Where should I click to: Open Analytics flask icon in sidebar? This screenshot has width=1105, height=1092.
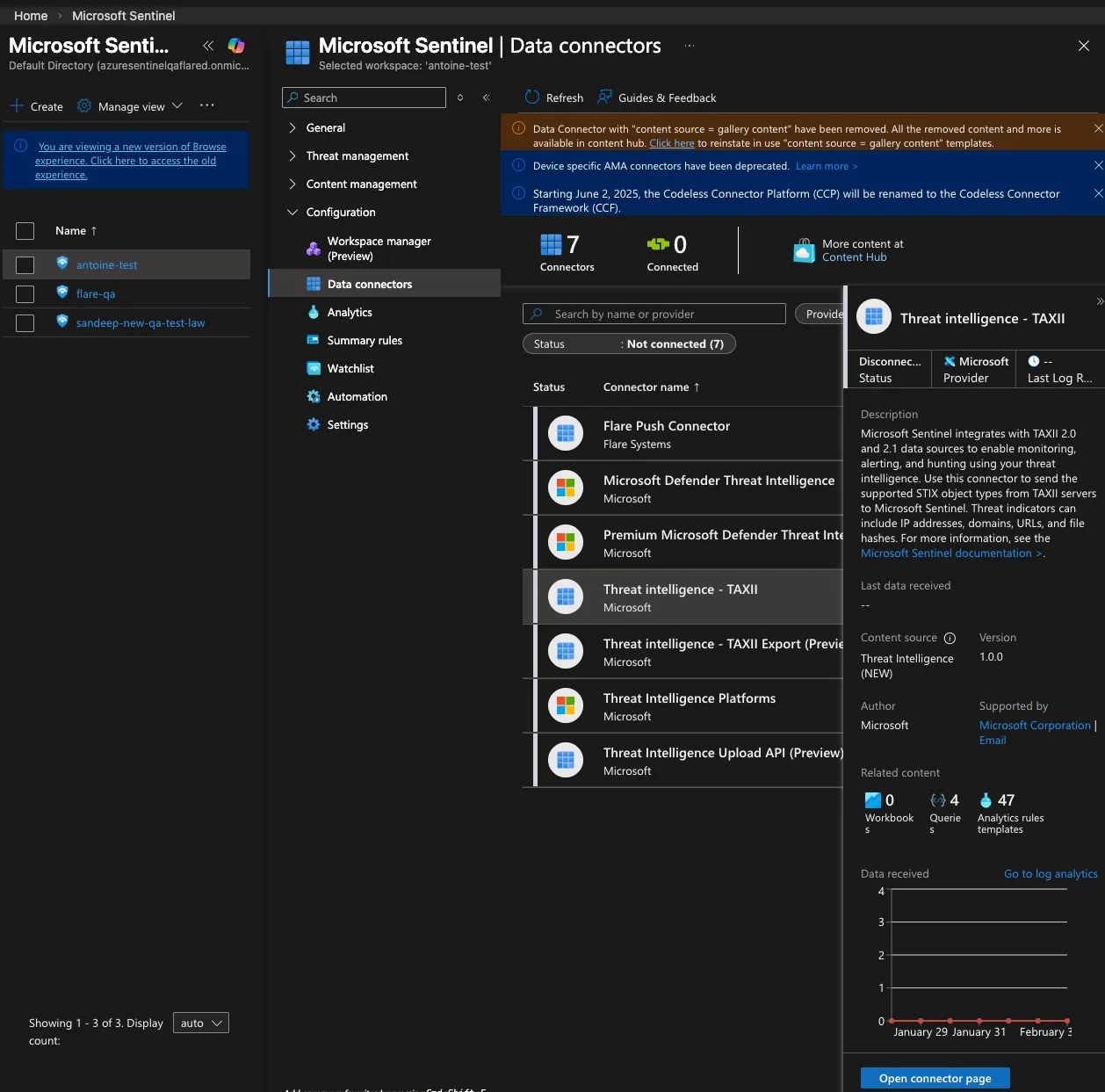pos(314,312)
